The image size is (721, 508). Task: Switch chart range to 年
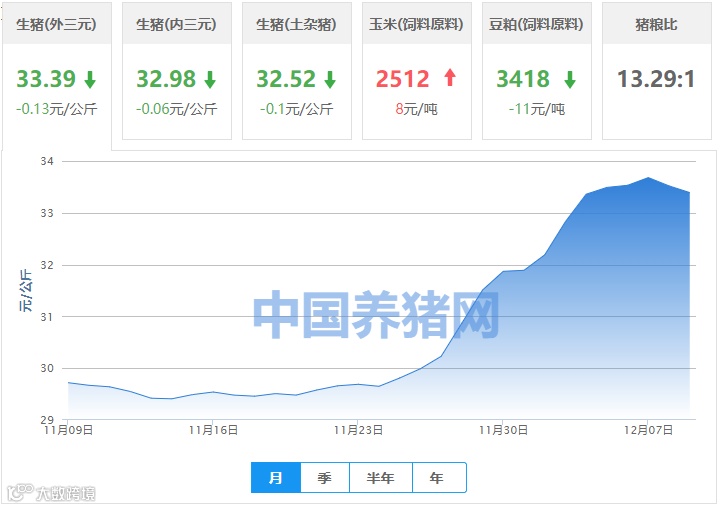(x=439, y=478)
